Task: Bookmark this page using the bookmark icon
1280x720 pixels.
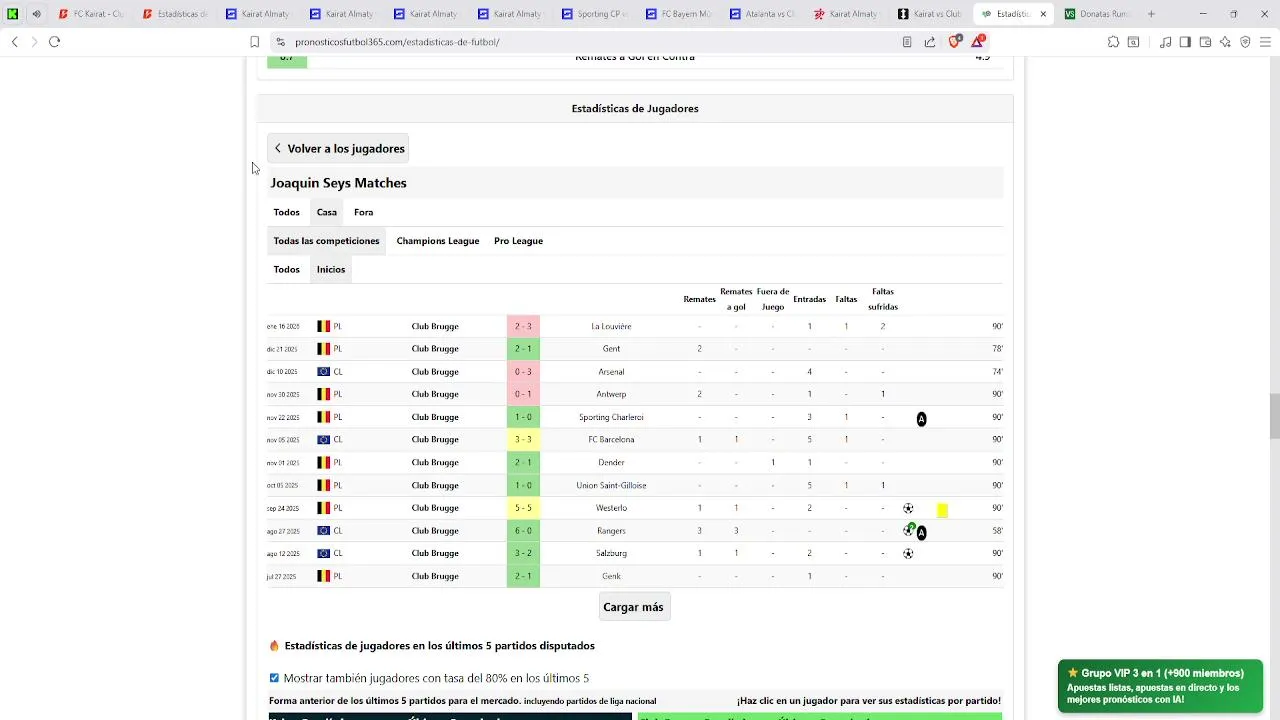Action: click(255, 42)
